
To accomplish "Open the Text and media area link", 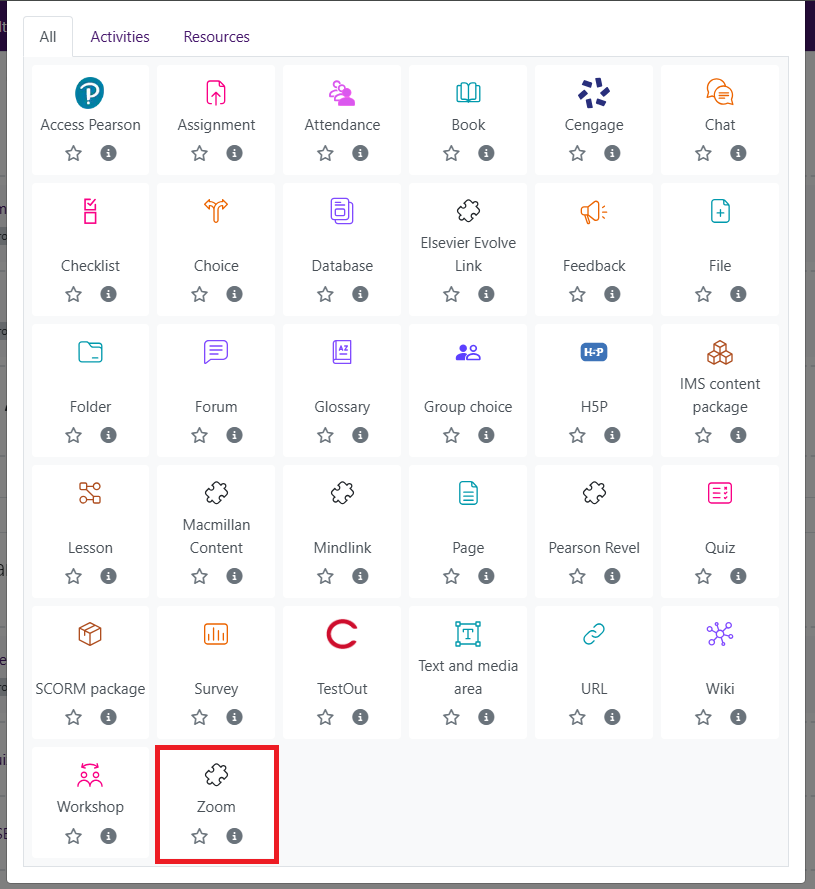I will pyautogui.click(x=468, y=677).
